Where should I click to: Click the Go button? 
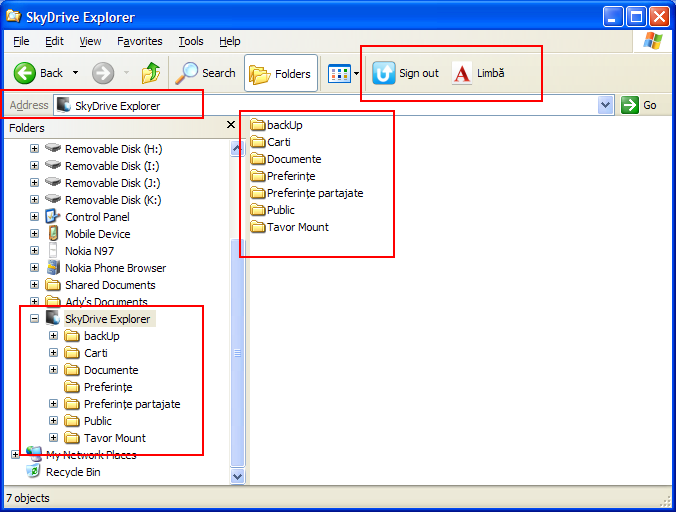coord(639,105)
